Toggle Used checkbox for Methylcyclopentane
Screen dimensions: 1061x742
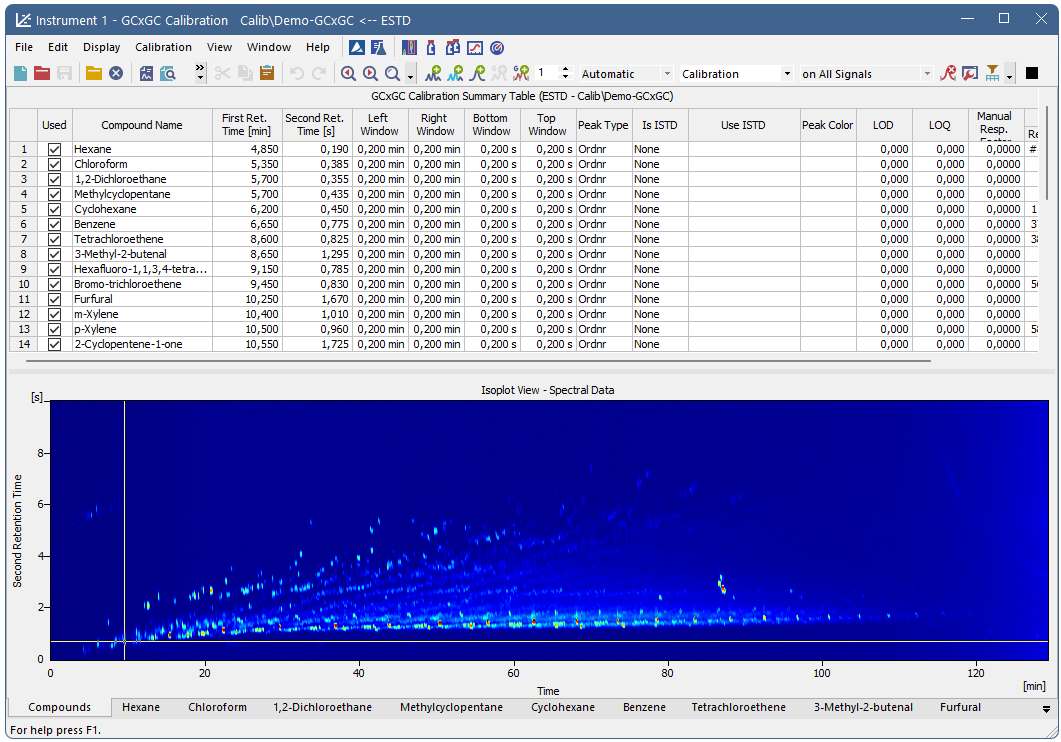[x=54, y=194]
